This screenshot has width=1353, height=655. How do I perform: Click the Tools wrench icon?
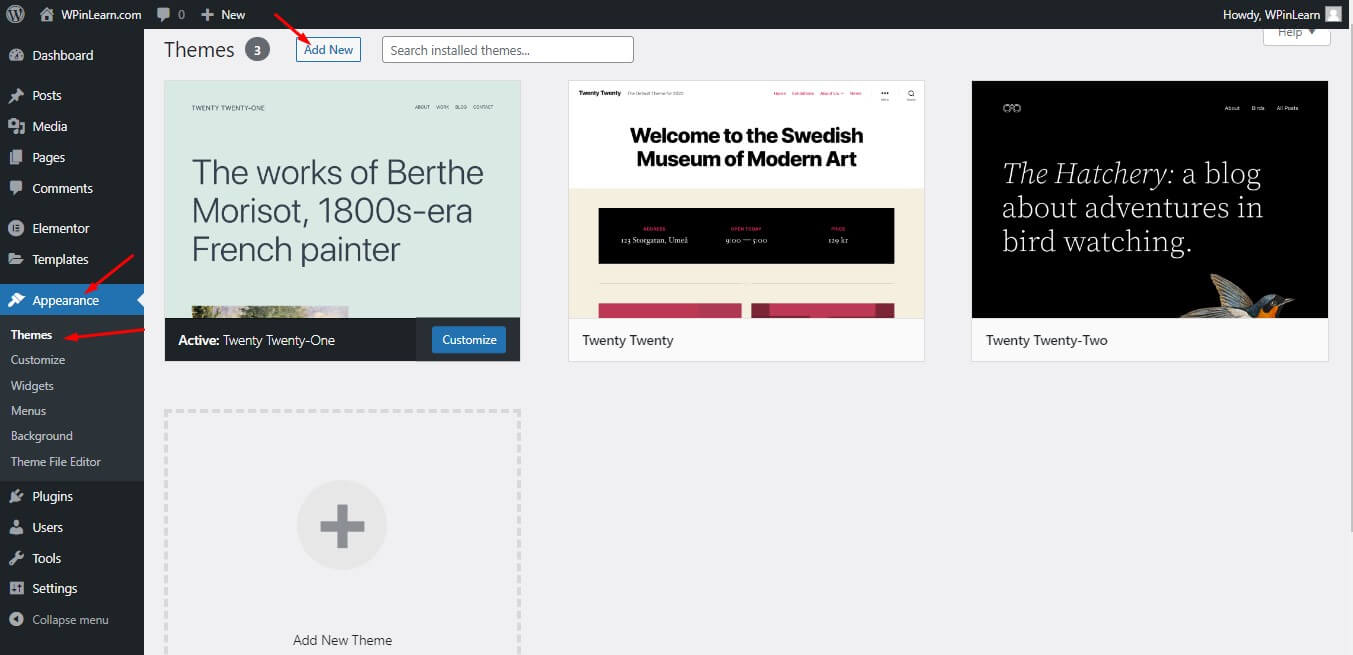click(16, 558)
